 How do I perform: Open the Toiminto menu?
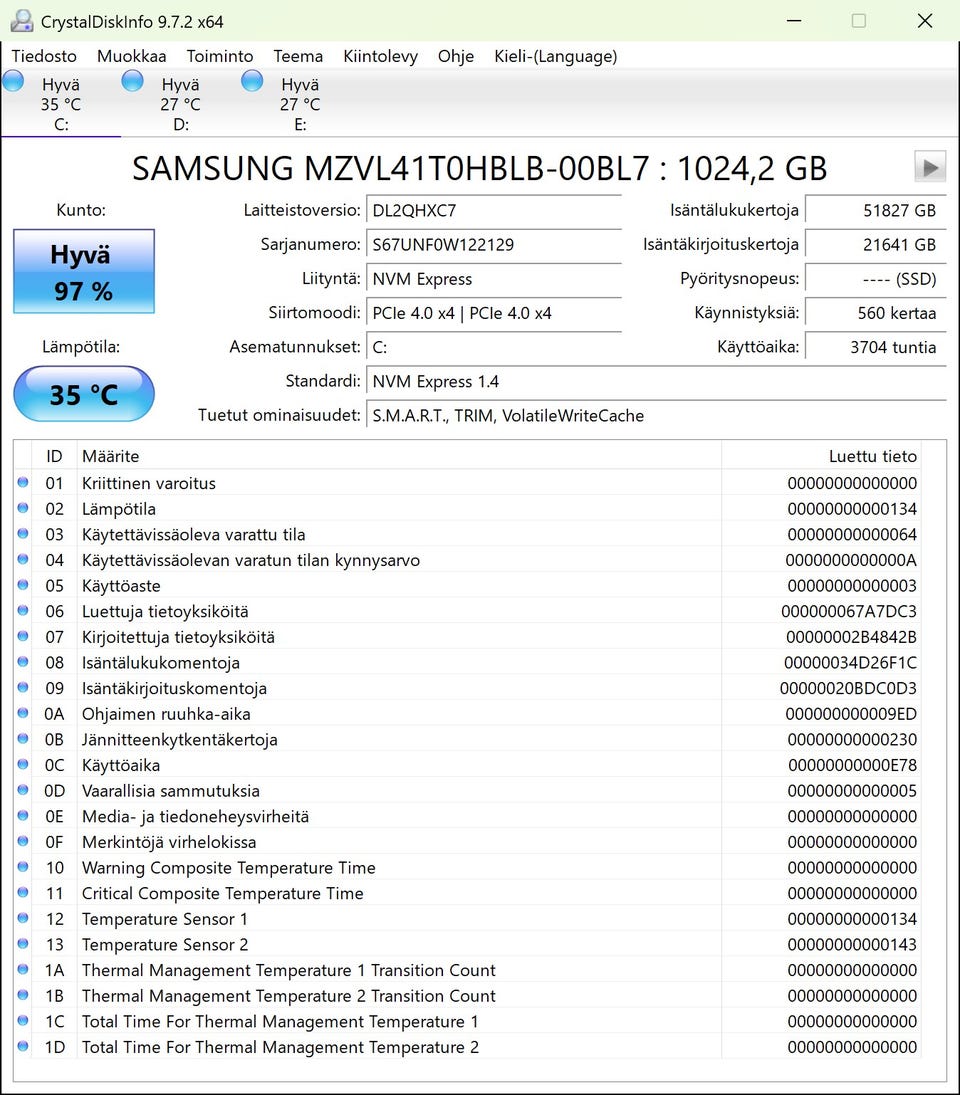[x=219, y=56]
